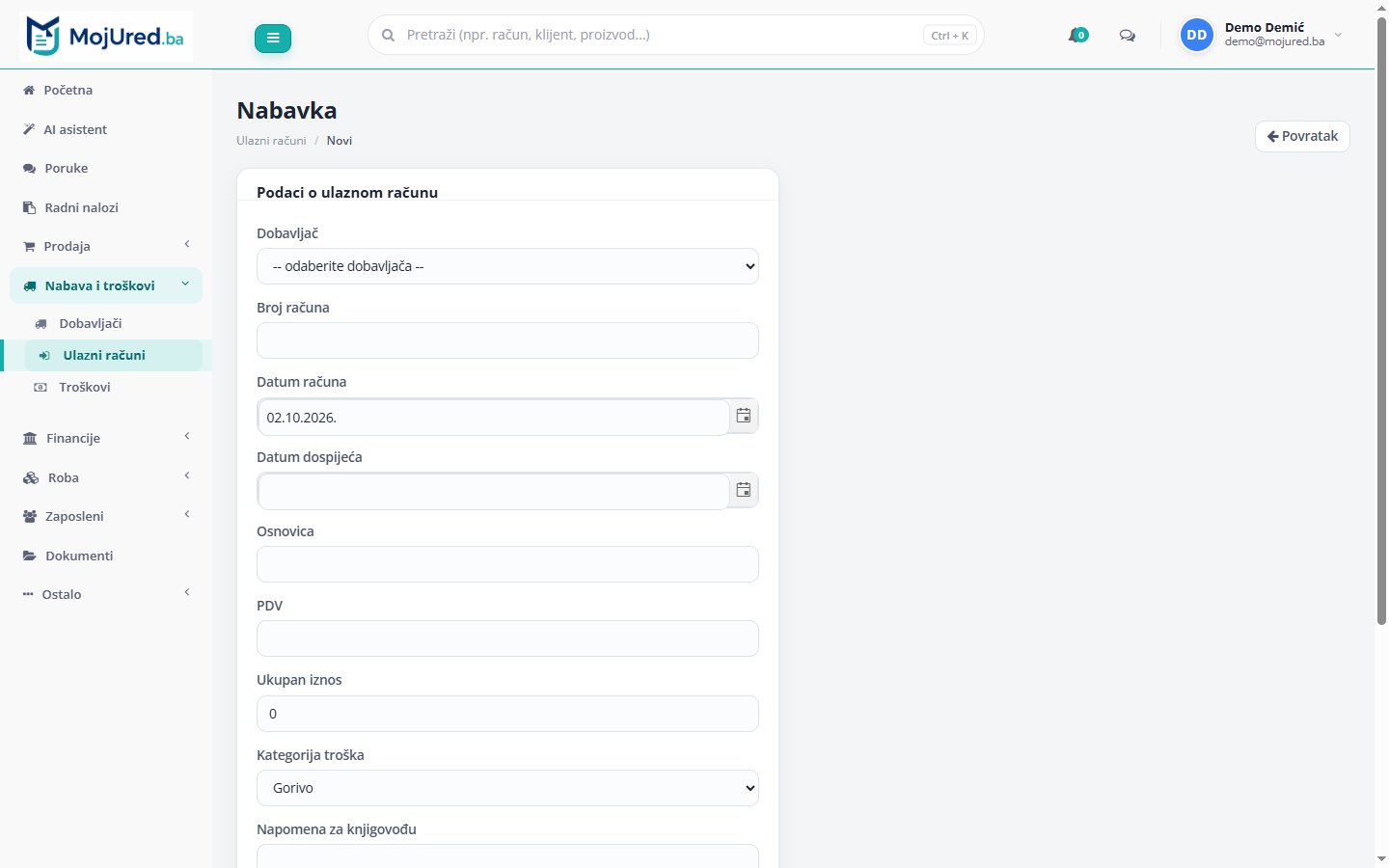Expand the Zaposleni menu chevron
This screenshot has height=868, width=1389.
point(187,515)
